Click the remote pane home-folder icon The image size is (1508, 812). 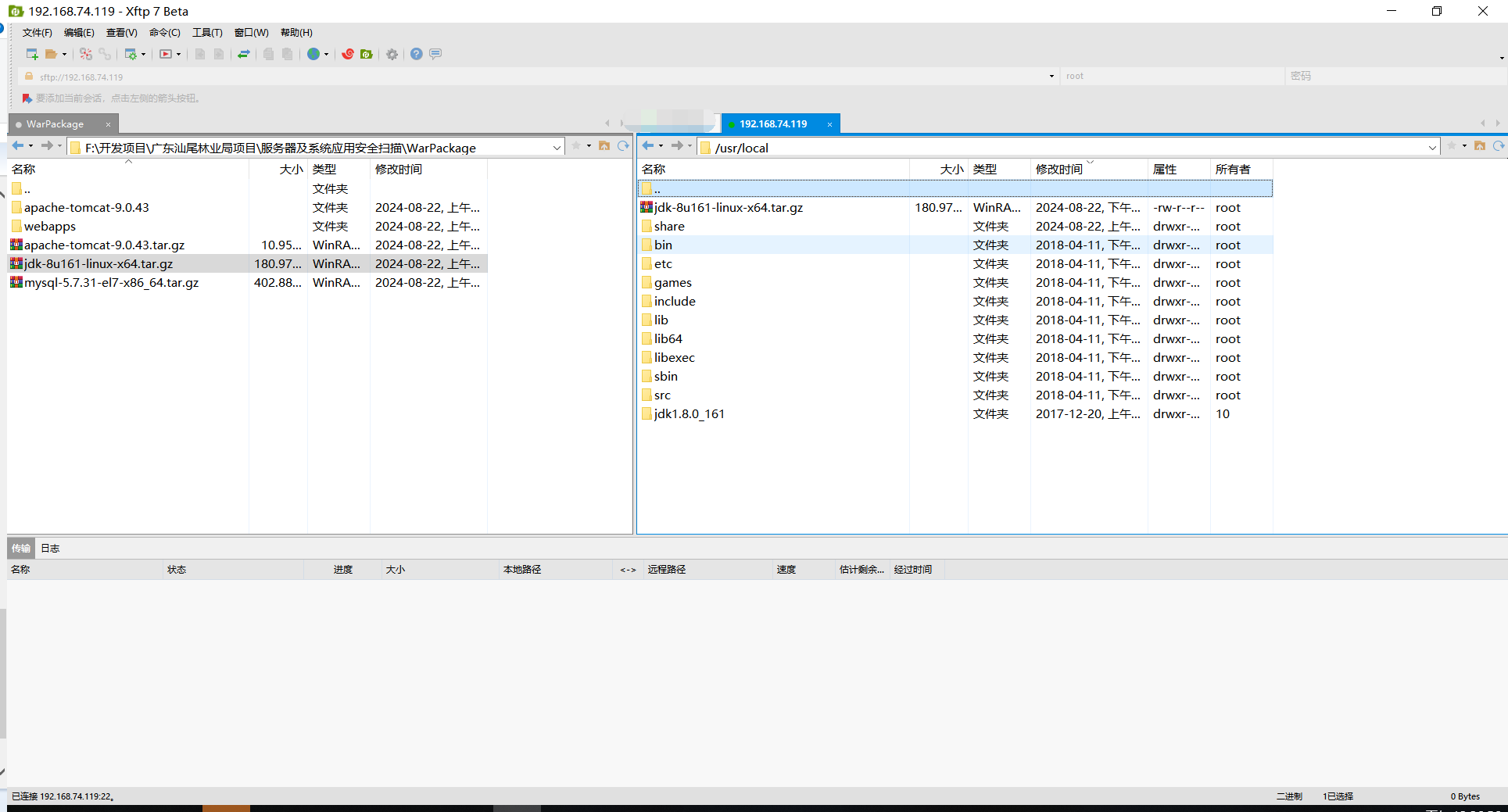(1480, 146)
